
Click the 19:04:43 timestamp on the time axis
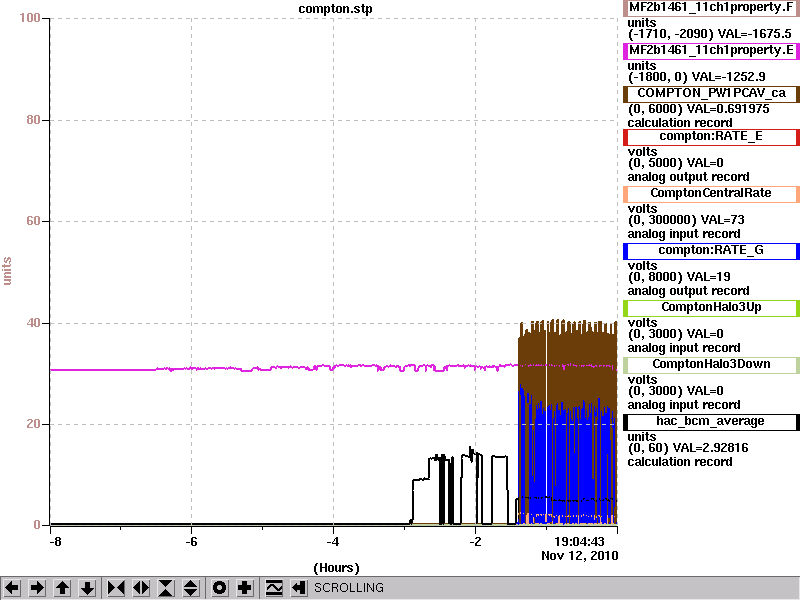[579, 542]
